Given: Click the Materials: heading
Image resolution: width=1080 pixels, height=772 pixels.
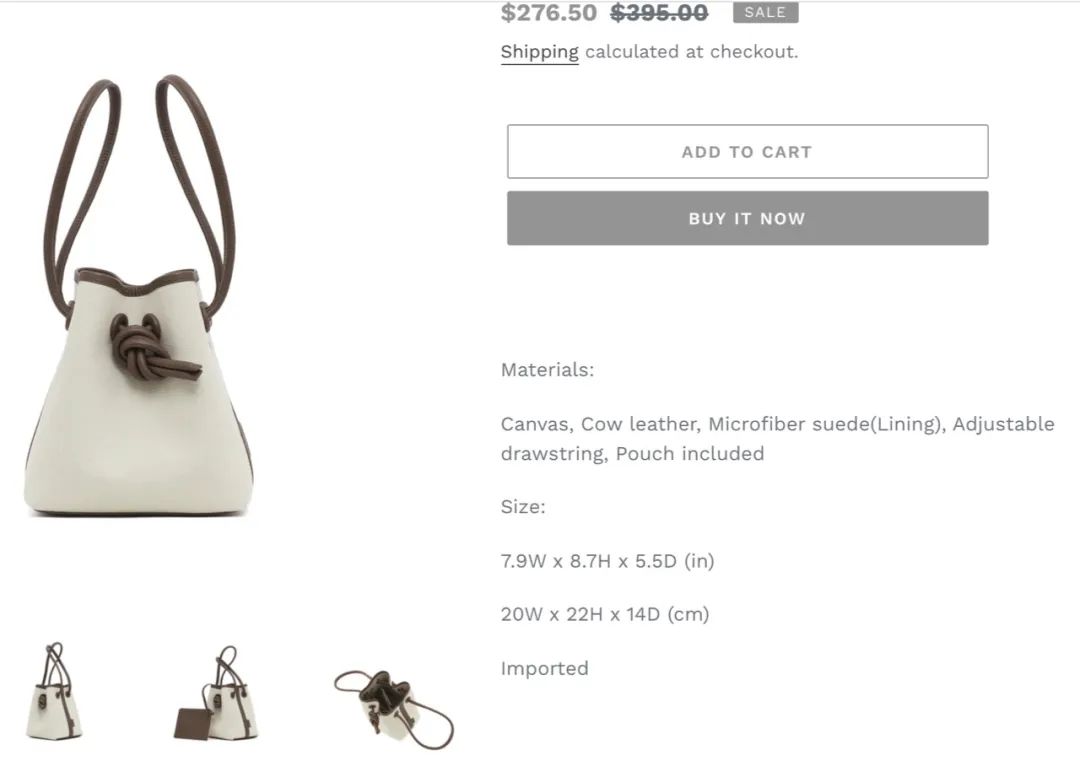Looking at the screenshot, I should point(547,370).
